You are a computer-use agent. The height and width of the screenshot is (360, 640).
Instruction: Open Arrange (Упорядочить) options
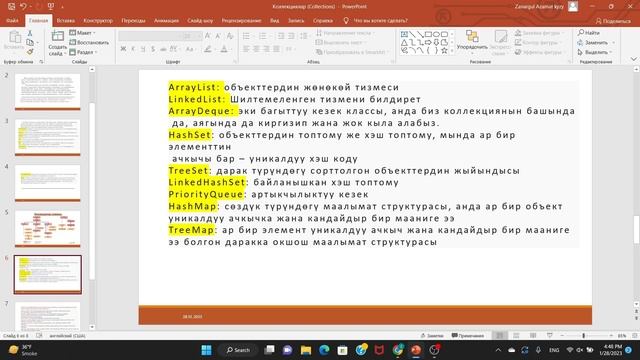[x=472, y=41]
